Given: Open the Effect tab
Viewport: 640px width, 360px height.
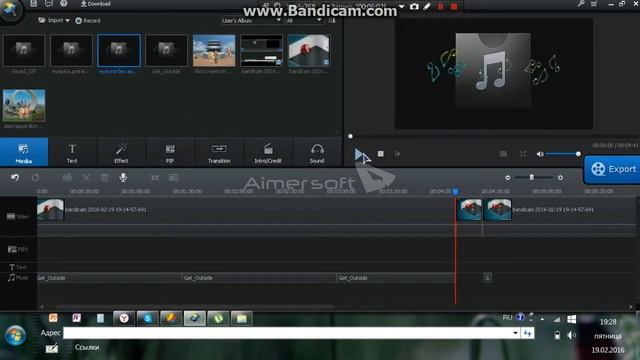Looking at the screenshot, I should 121,152.
